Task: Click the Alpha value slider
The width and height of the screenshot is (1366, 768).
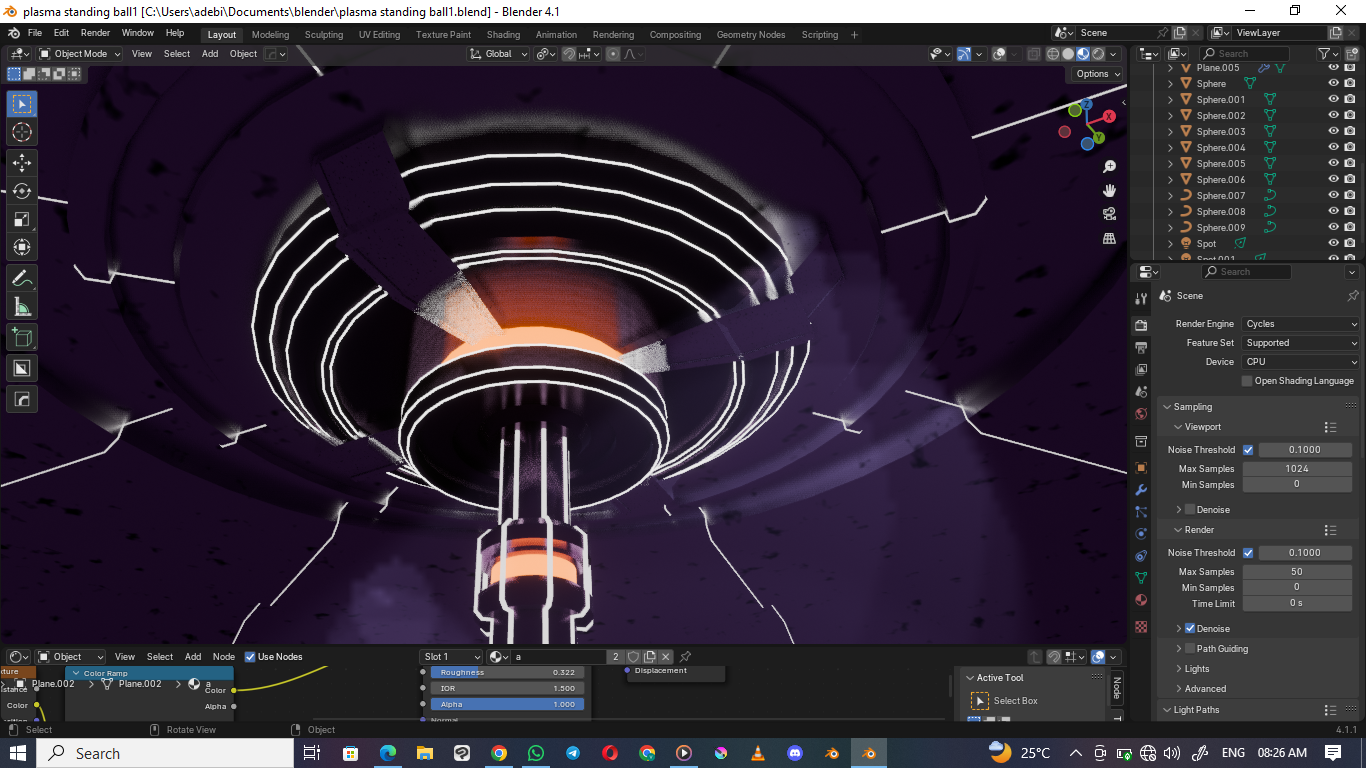Action: [505, 704]
